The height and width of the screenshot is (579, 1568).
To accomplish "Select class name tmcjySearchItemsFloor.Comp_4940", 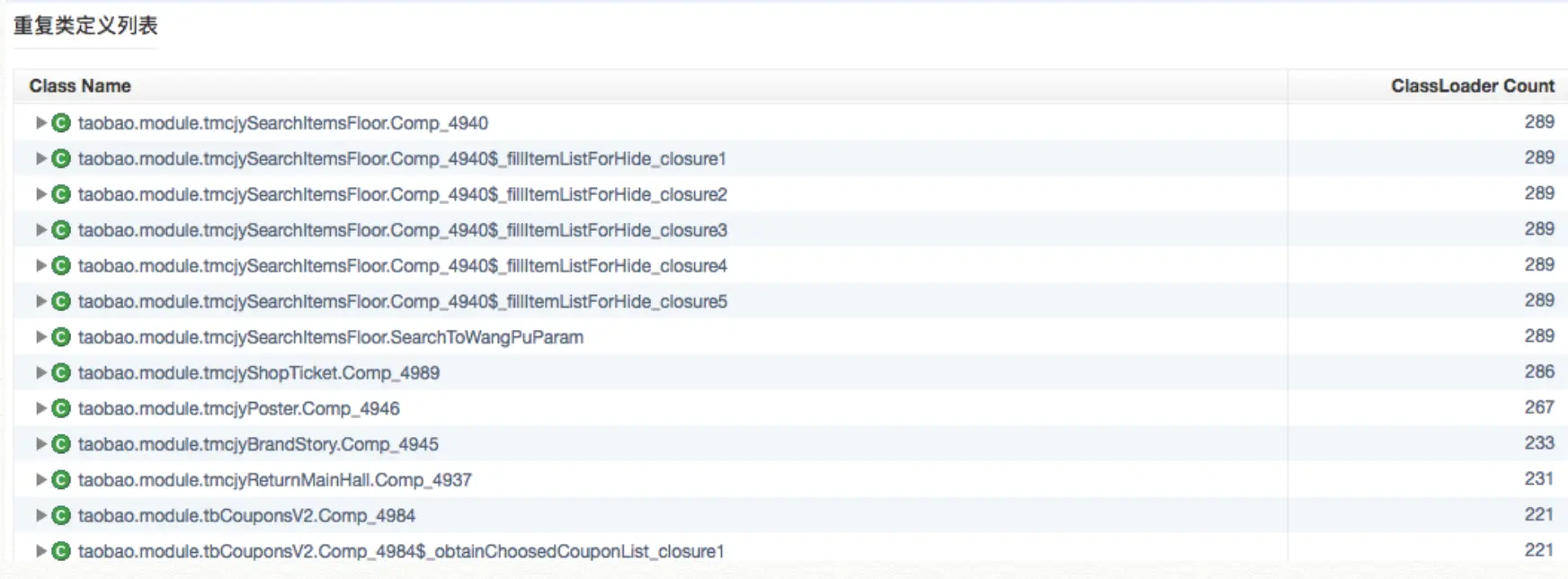I will pos(283,123).
